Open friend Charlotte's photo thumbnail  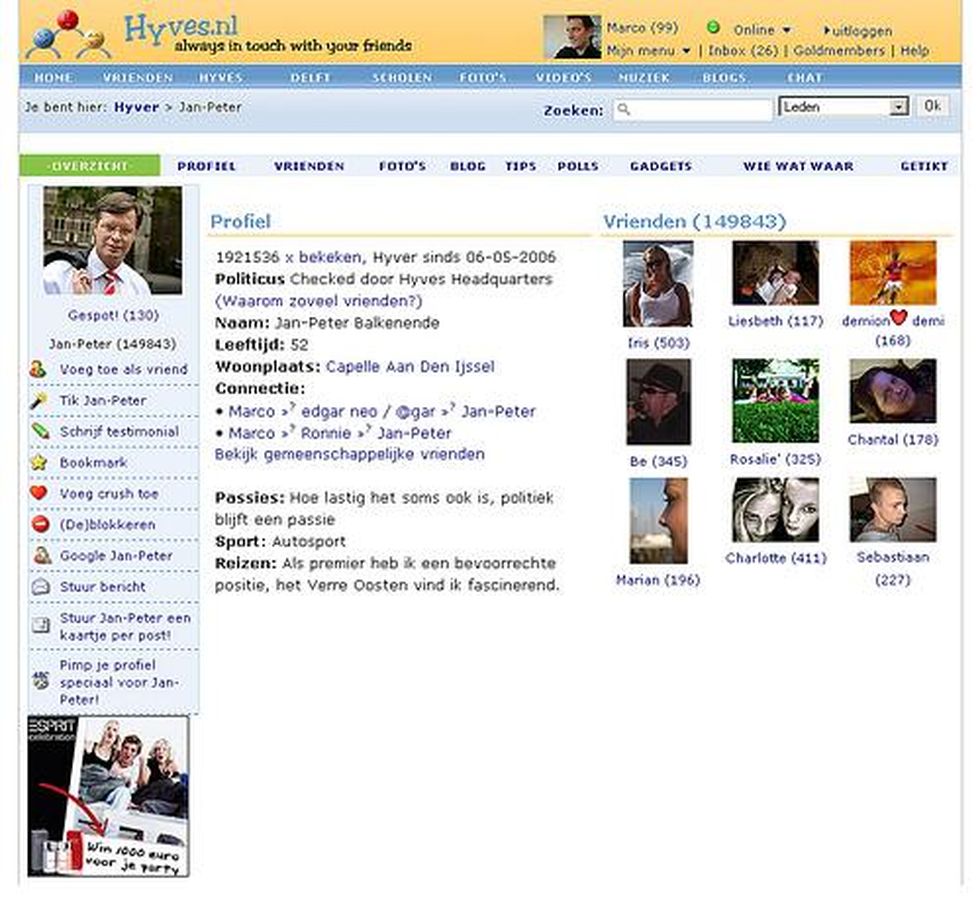click(x=775, y=510)
